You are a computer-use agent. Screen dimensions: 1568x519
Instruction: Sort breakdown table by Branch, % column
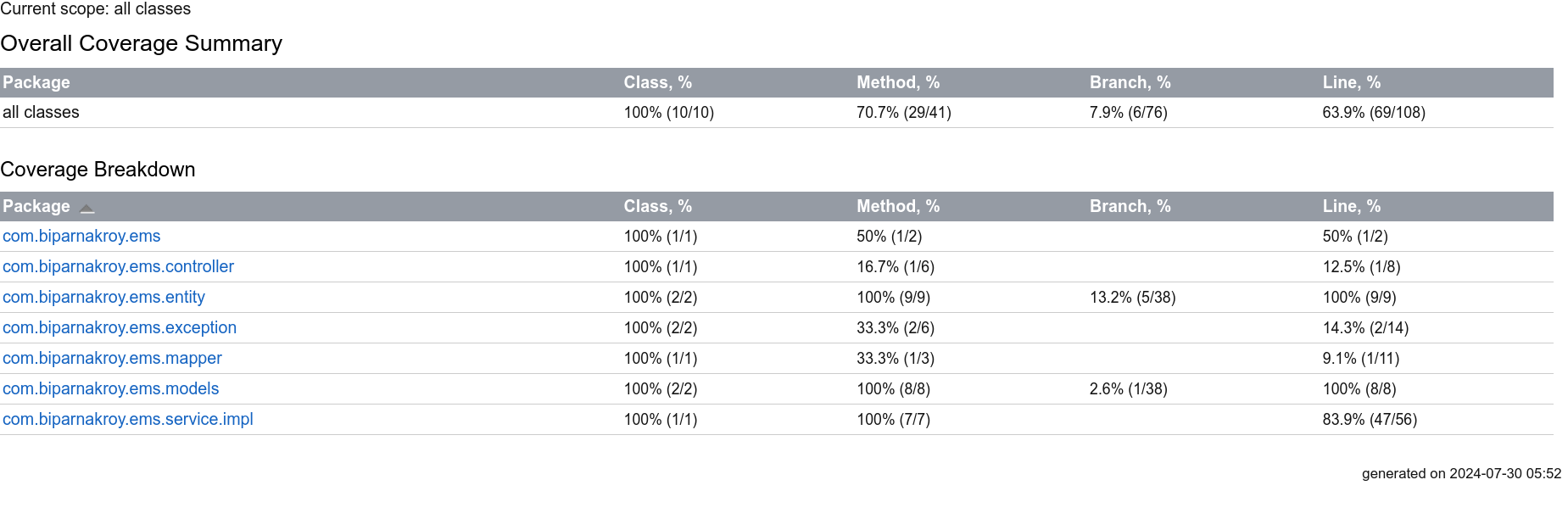coord(1130,207)
